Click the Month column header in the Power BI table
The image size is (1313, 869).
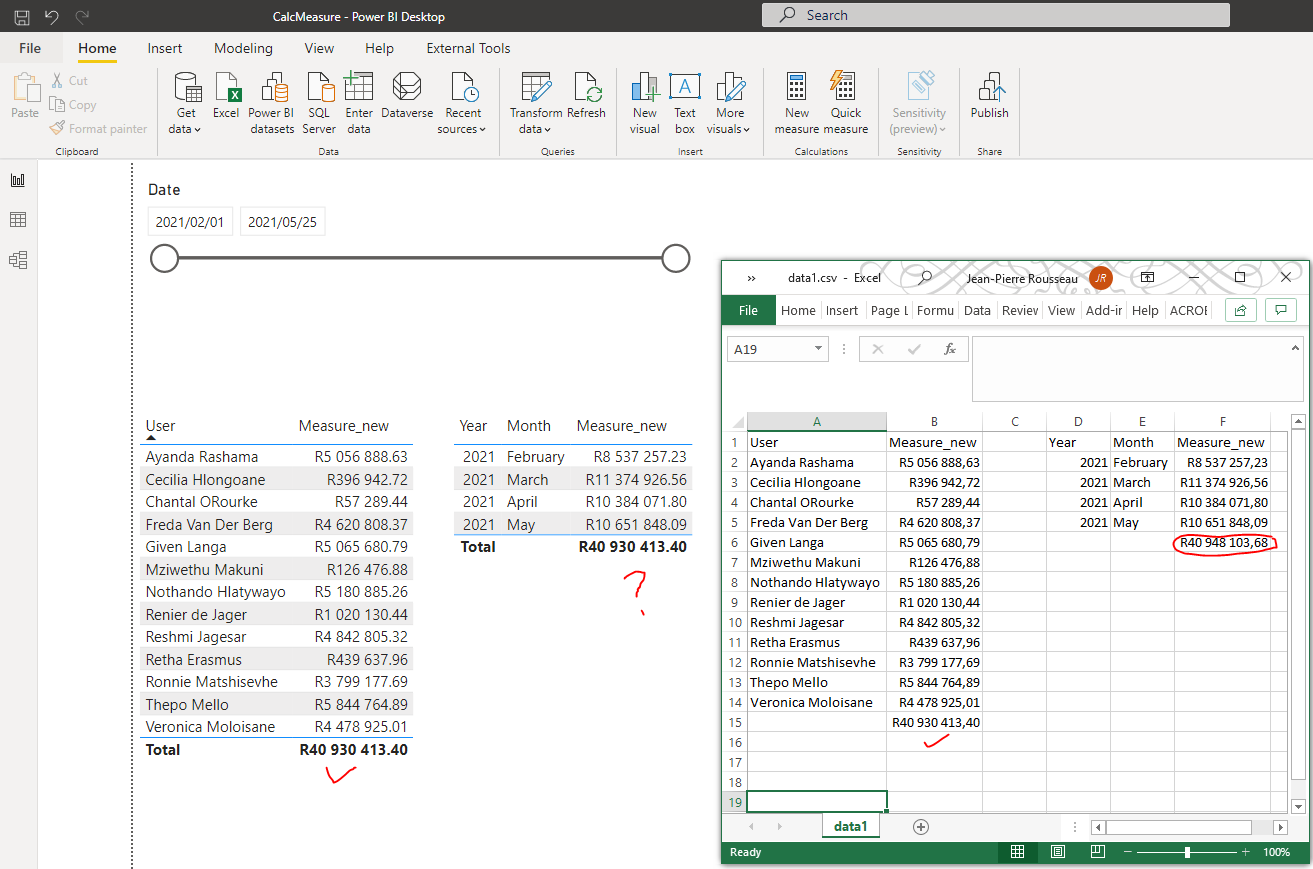[529, 426]
